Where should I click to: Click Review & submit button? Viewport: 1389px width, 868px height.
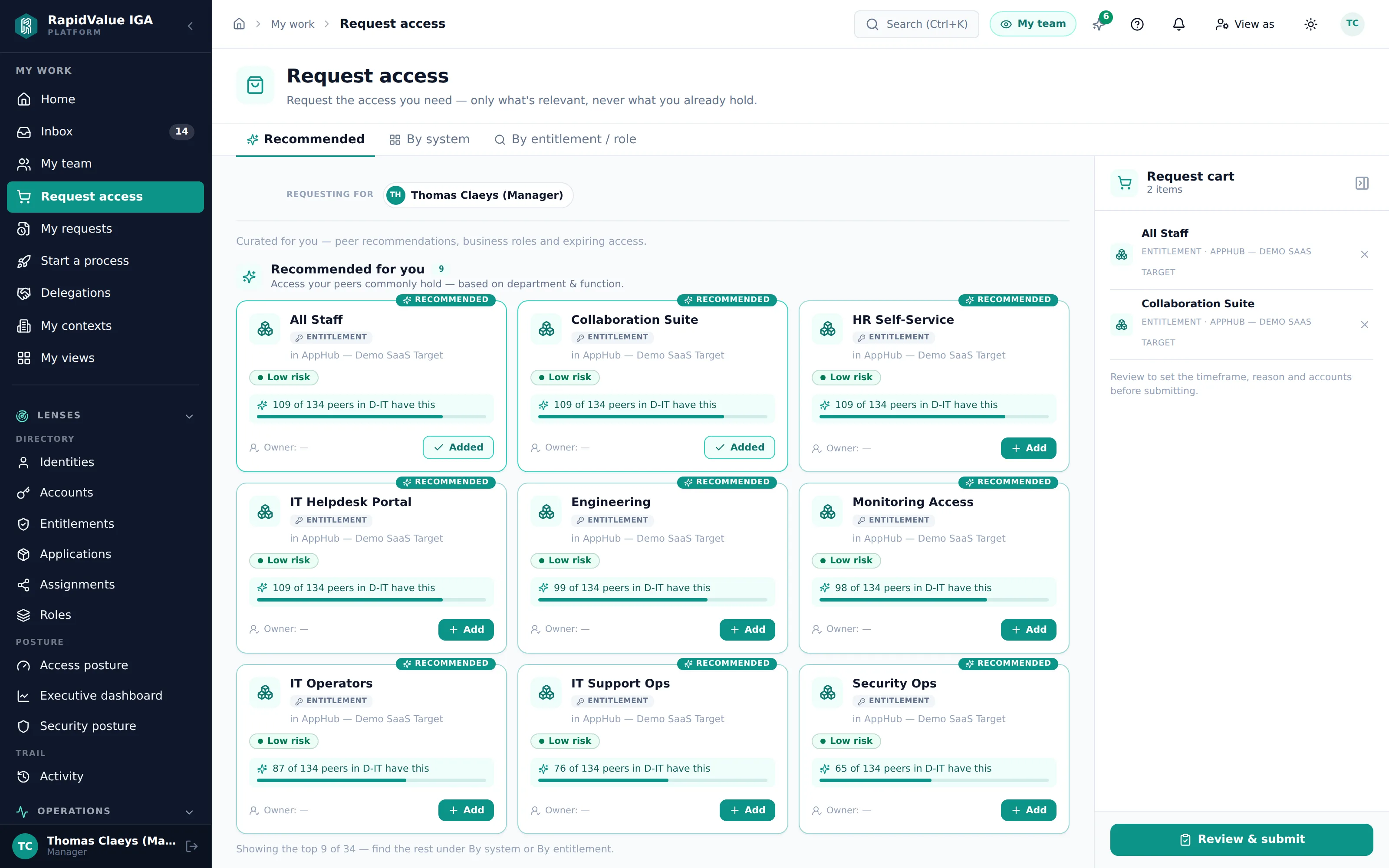click(x=1241, y=839)
